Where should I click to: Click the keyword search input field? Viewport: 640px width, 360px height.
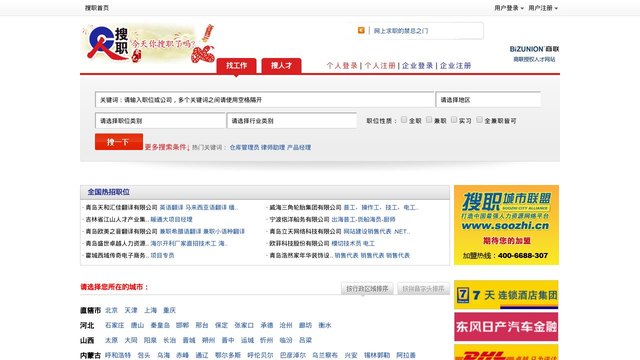(x=264, y=100)
